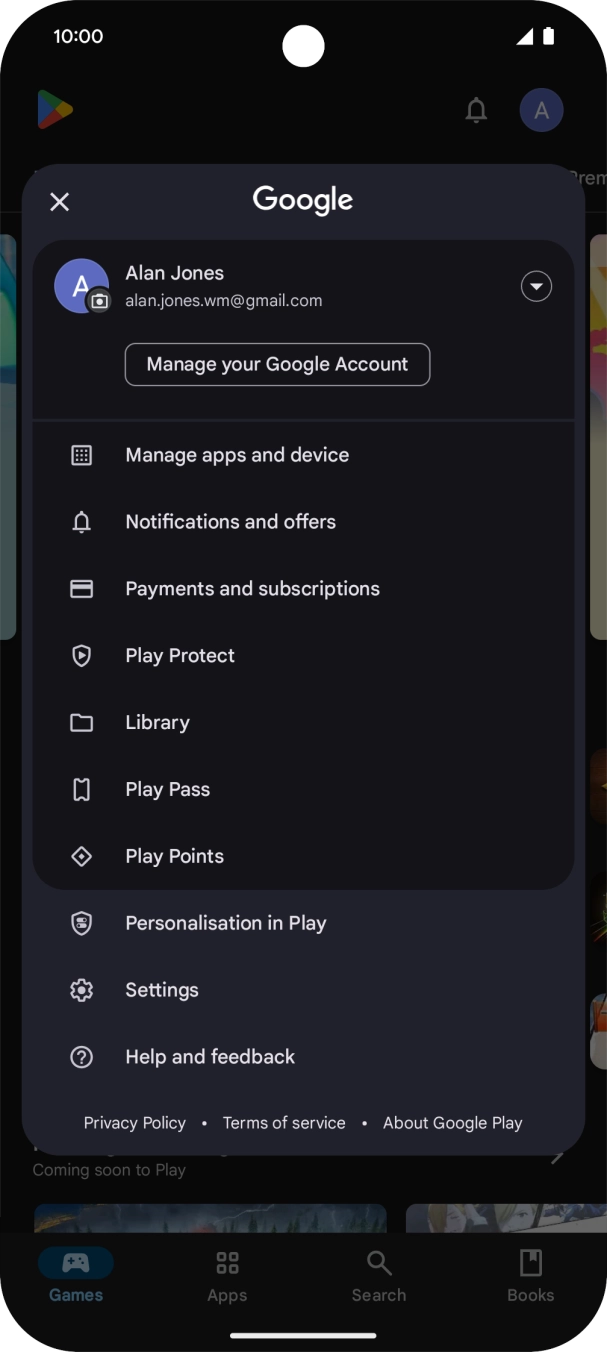
Task: Open Play Pass
Action: [x=167, y=789]
